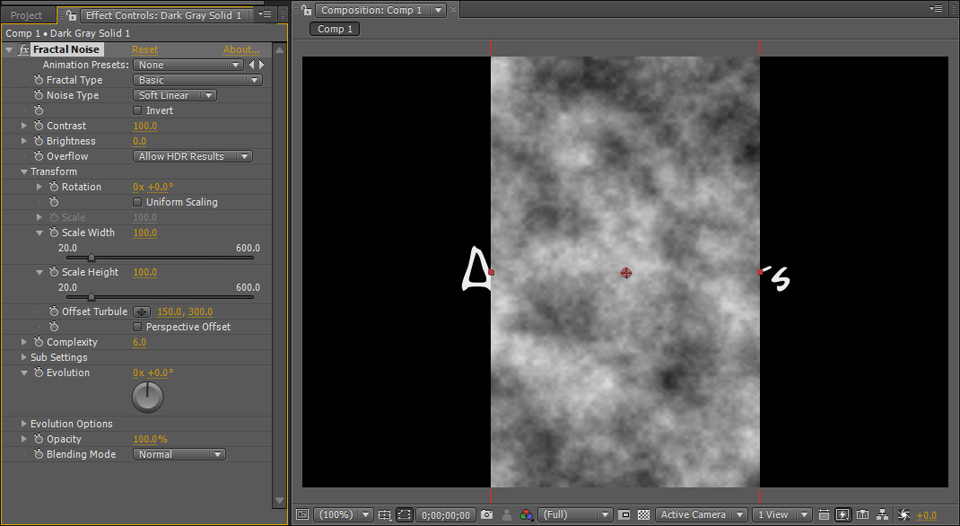
Task: Toggle the transparency grid icon
Action: (644, 515)
